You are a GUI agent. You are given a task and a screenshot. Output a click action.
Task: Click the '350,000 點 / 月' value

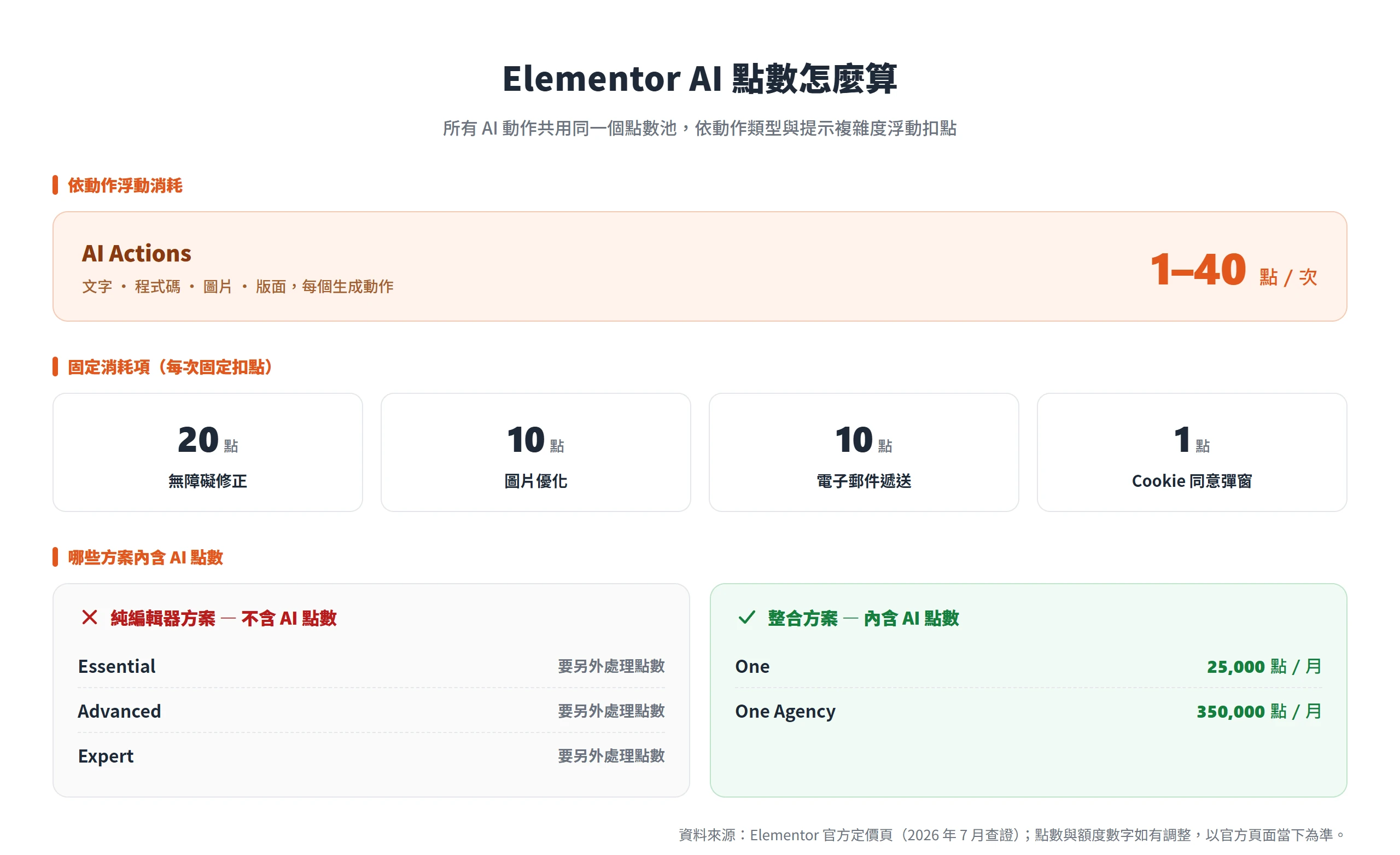pyautogui.click(x=1259, y=711)
